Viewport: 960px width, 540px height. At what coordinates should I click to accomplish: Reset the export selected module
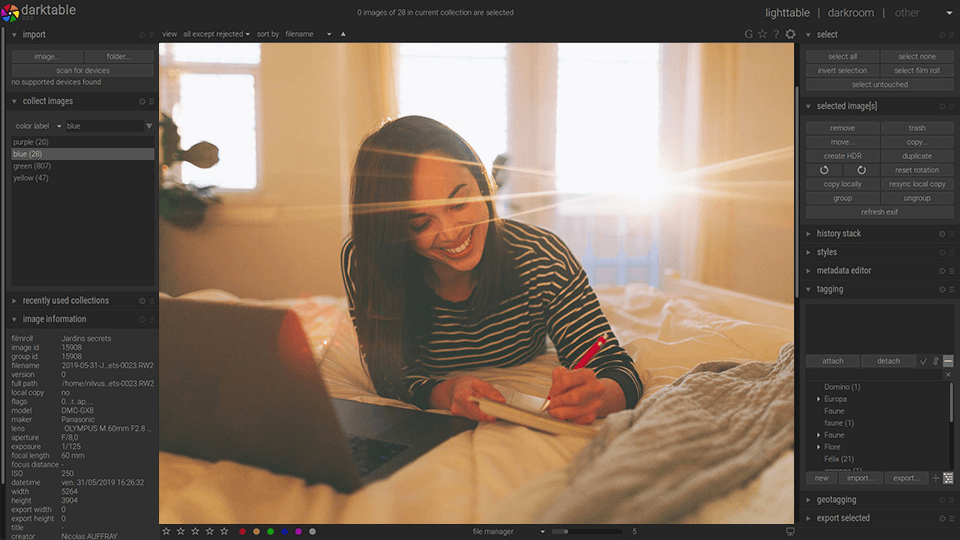[x=942, y=519]
